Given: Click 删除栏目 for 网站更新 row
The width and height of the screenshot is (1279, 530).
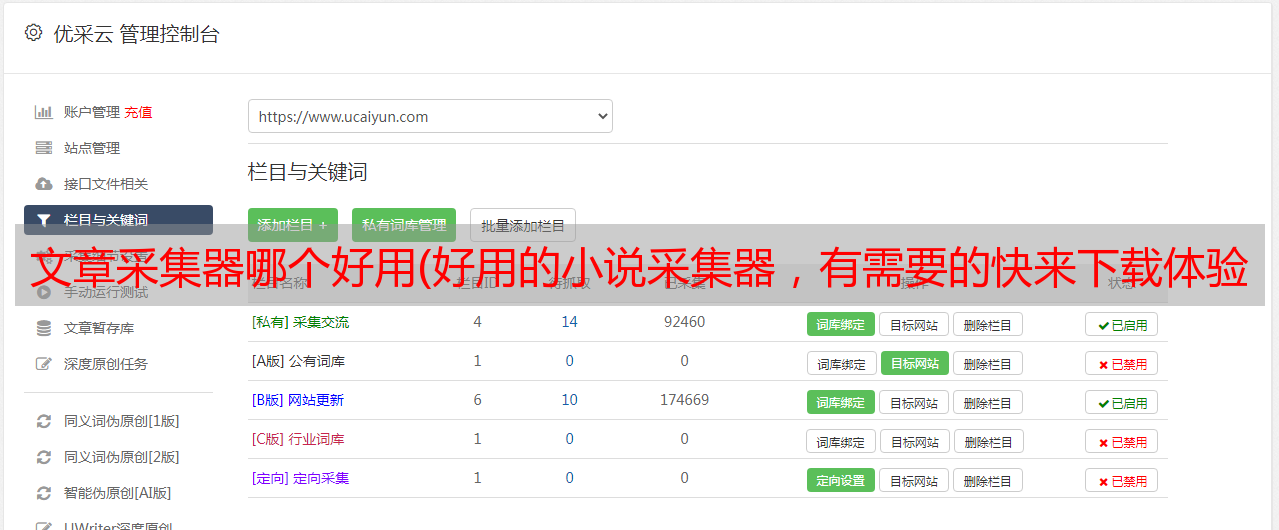Looking at the screenshot, I should [988, 402].
